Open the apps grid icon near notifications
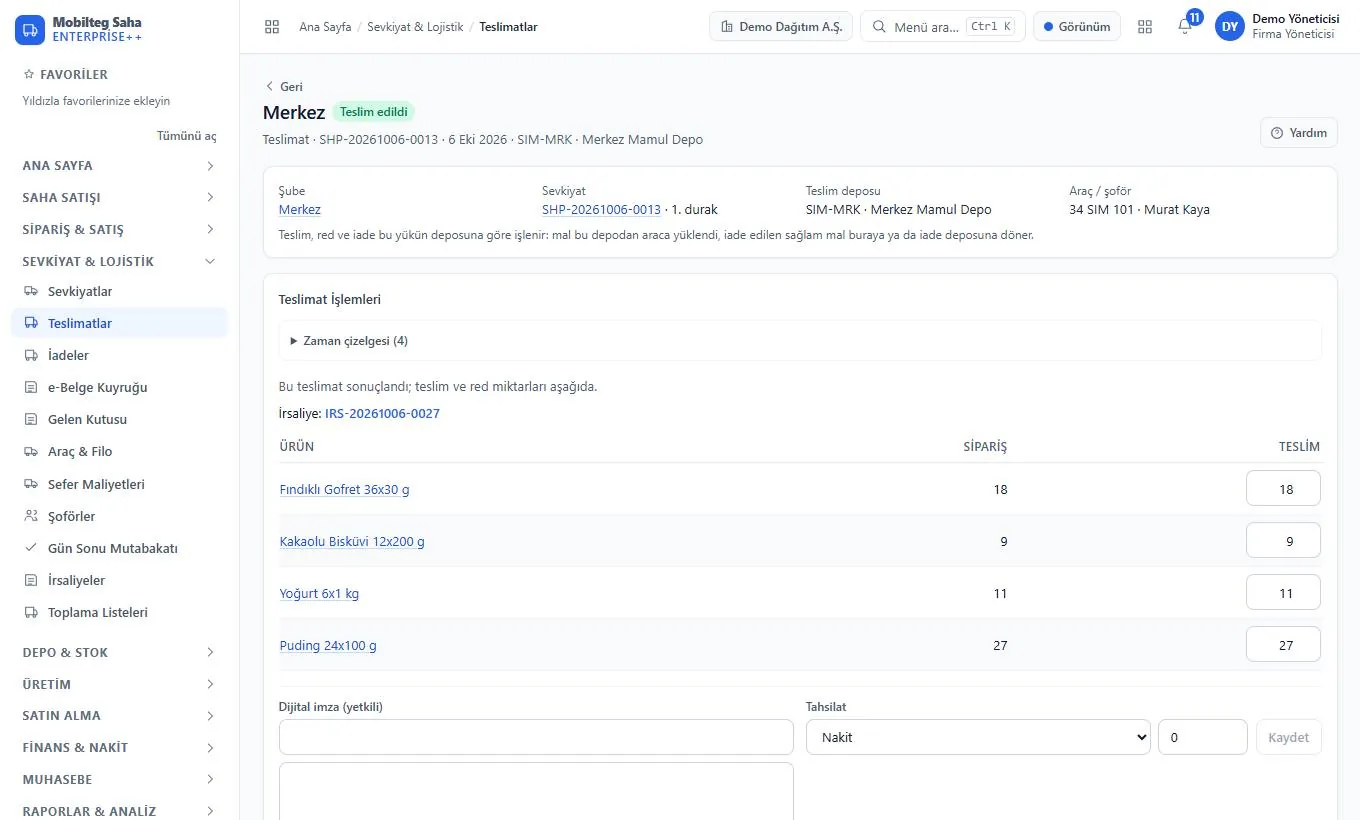This screenshot has width=1360, height=820. [x=1145, y=27]
